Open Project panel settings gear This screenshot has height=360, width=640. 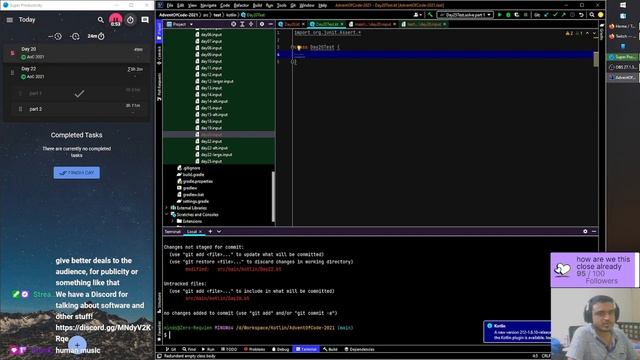pyautogui.click(x=262, y=24)
